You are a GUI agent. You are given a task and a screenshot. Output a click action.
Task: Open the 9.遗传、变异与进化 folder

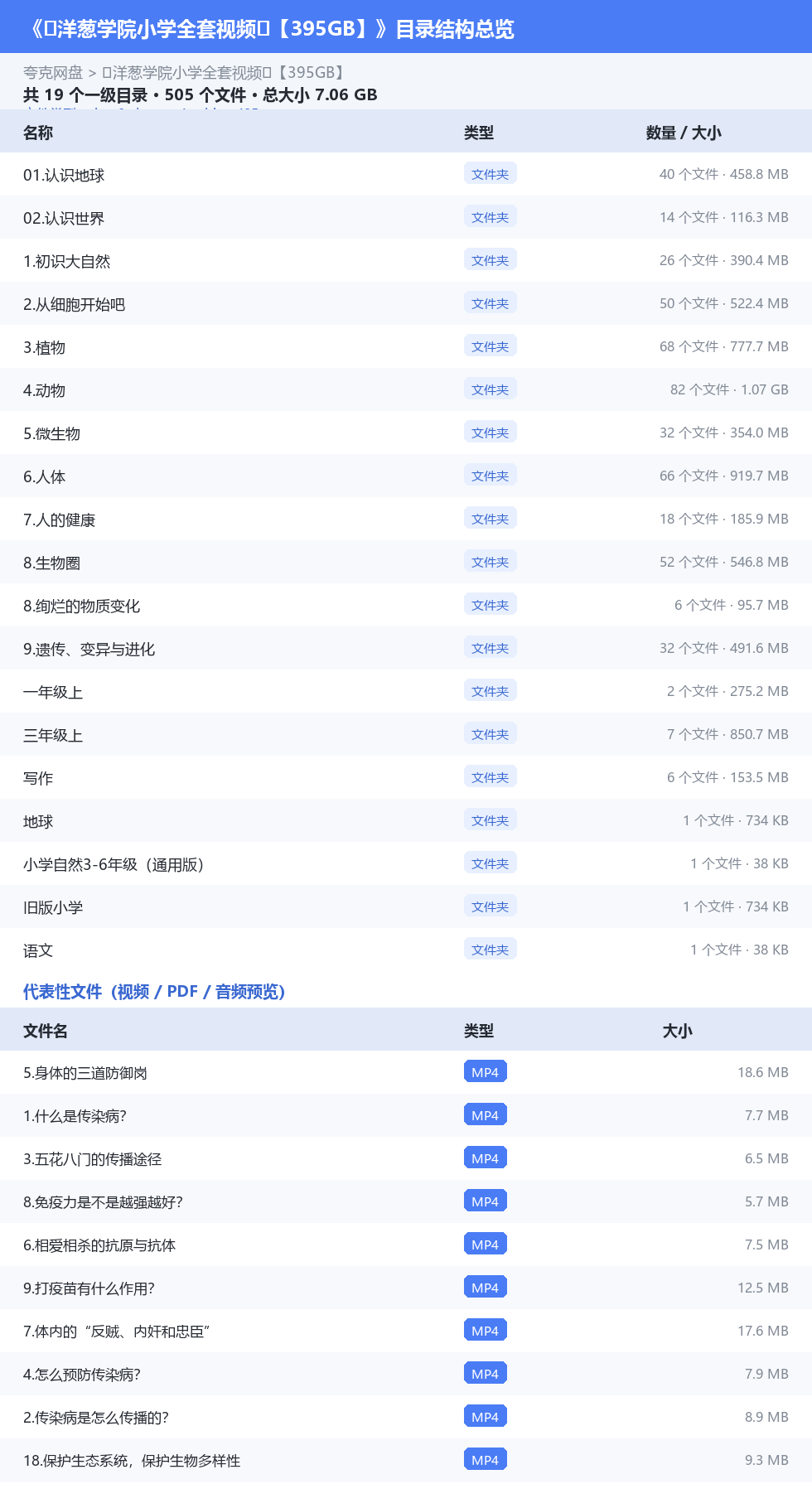coord(89,649)
